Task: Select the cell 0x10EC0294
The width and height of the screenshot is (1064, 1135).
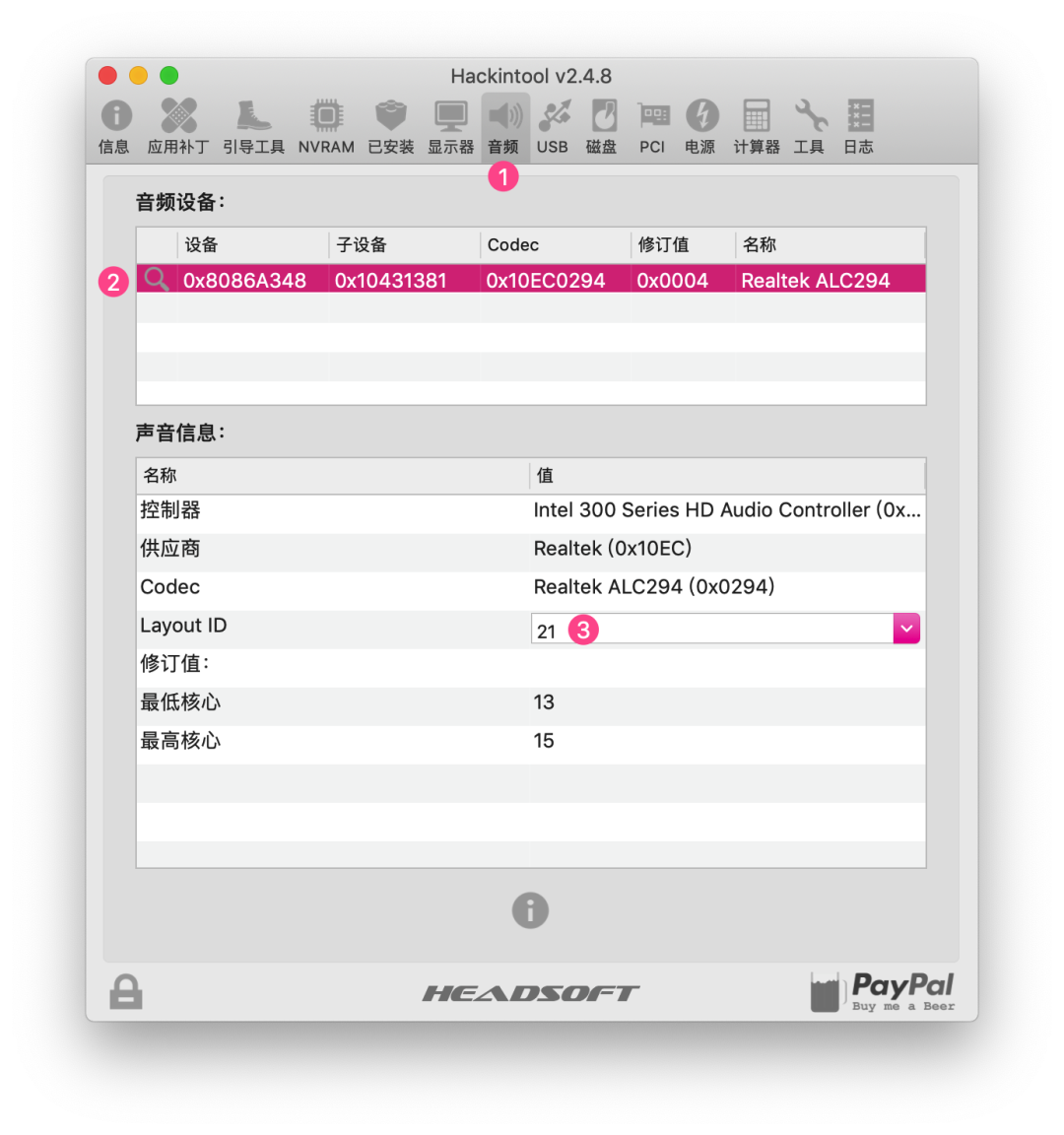Action: coord(545,280)
